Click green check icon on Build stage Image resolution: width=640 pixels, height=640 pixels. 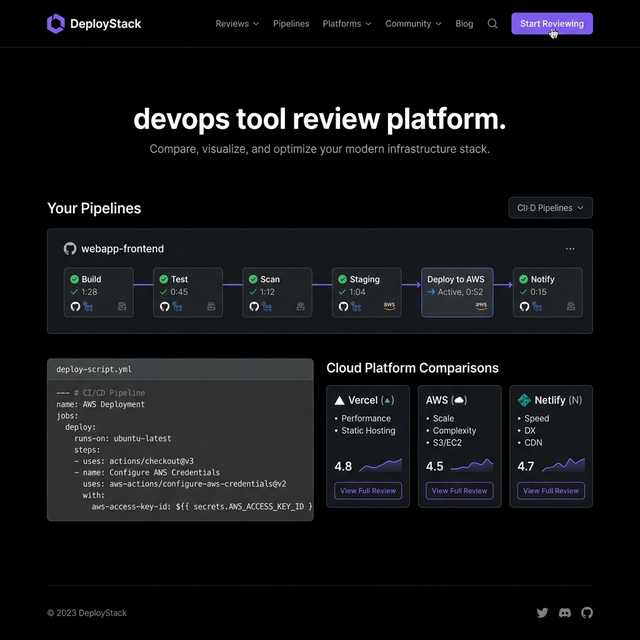pyautogui.click(x=74, y=279)
